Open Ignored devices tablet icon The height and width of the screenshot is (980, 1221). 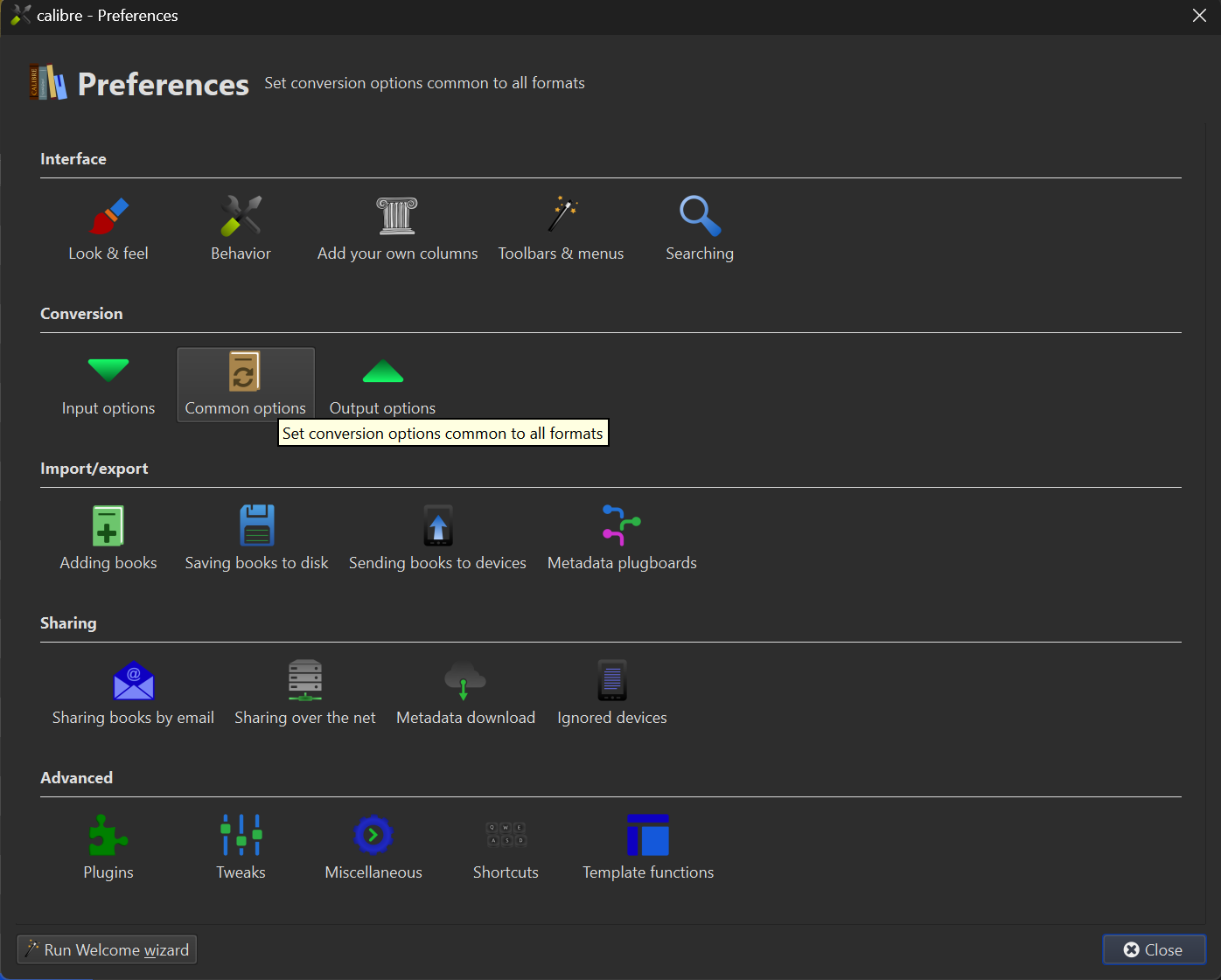pos(612,680)
